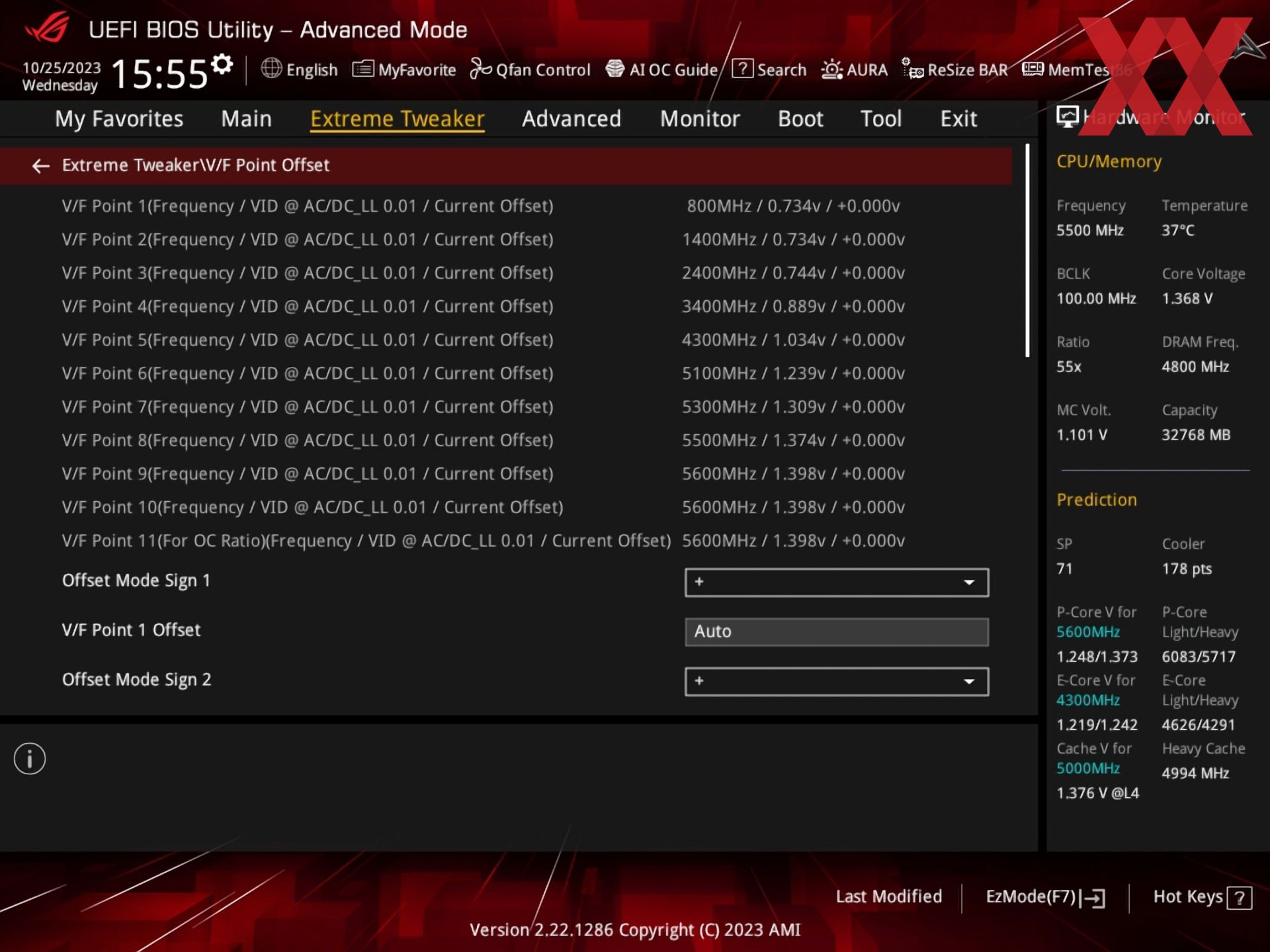The width and height of the screenshot is (1270, 952).
Task: Open the Last Modified log
Action: pyautogui.click(x=888, y=896)
